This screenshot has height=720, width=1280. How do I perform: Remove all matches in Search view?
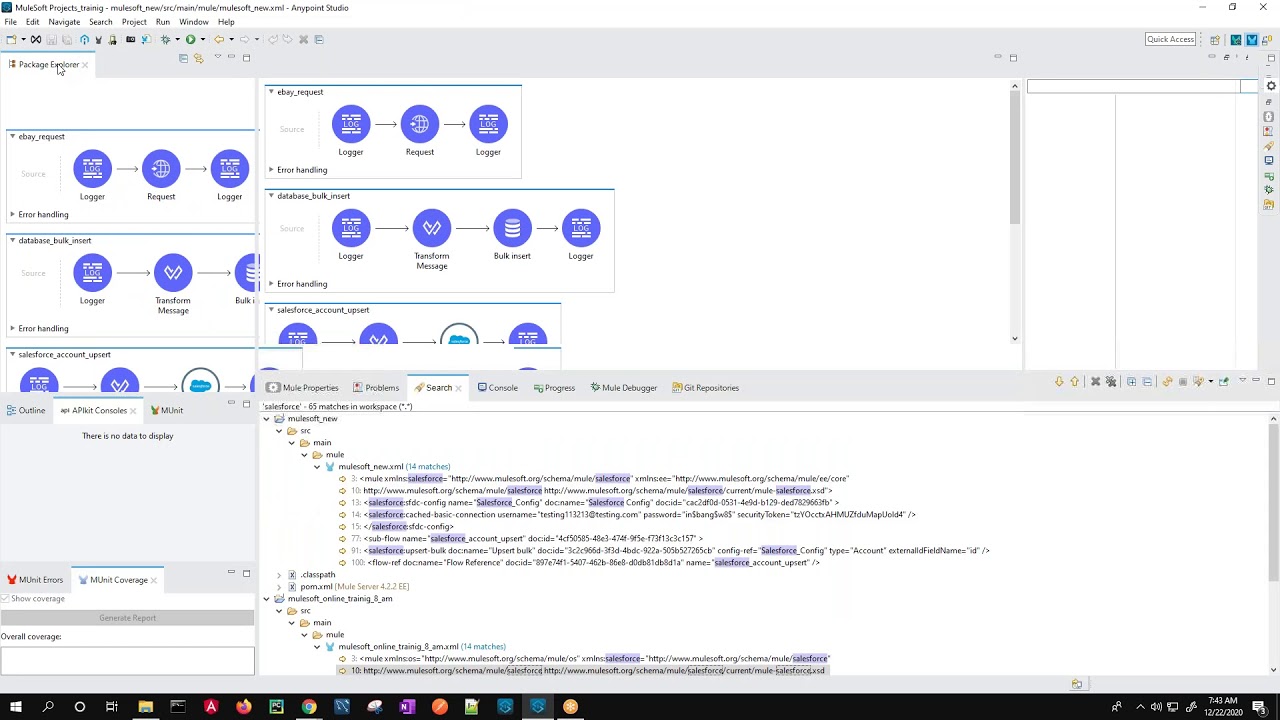coord(1111,381)
